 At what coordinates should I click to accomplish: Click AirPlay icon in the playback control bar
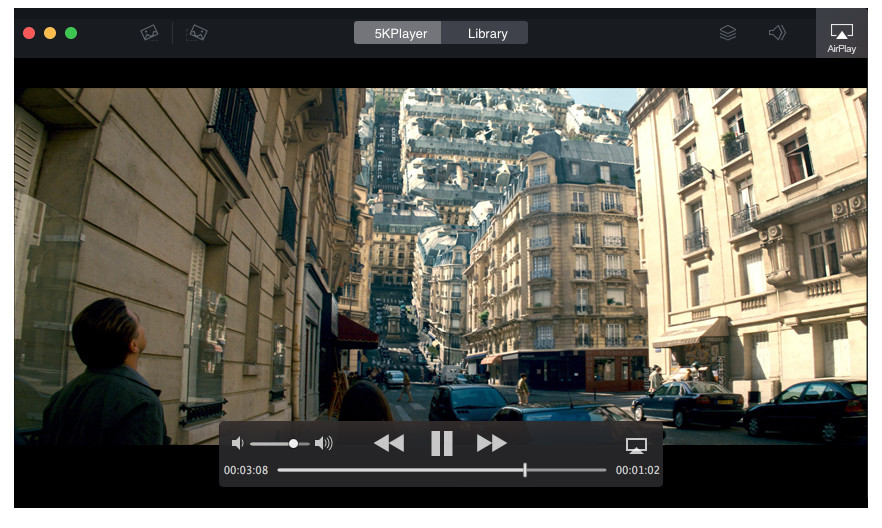point(636,446)
